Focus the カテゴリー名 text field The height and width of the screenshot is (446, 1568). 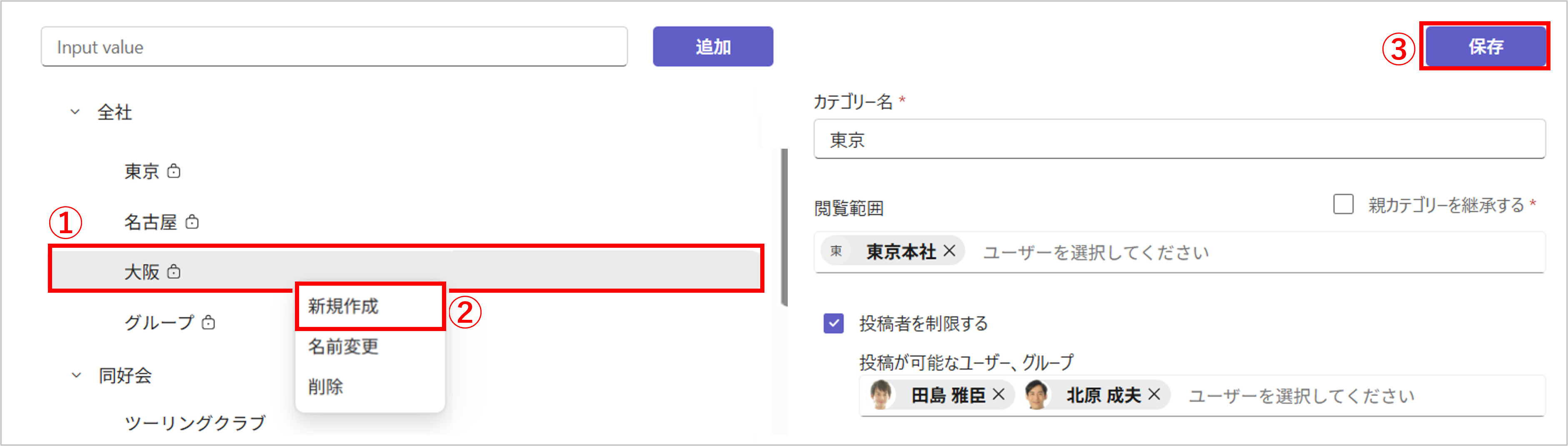pos(1178,140)
